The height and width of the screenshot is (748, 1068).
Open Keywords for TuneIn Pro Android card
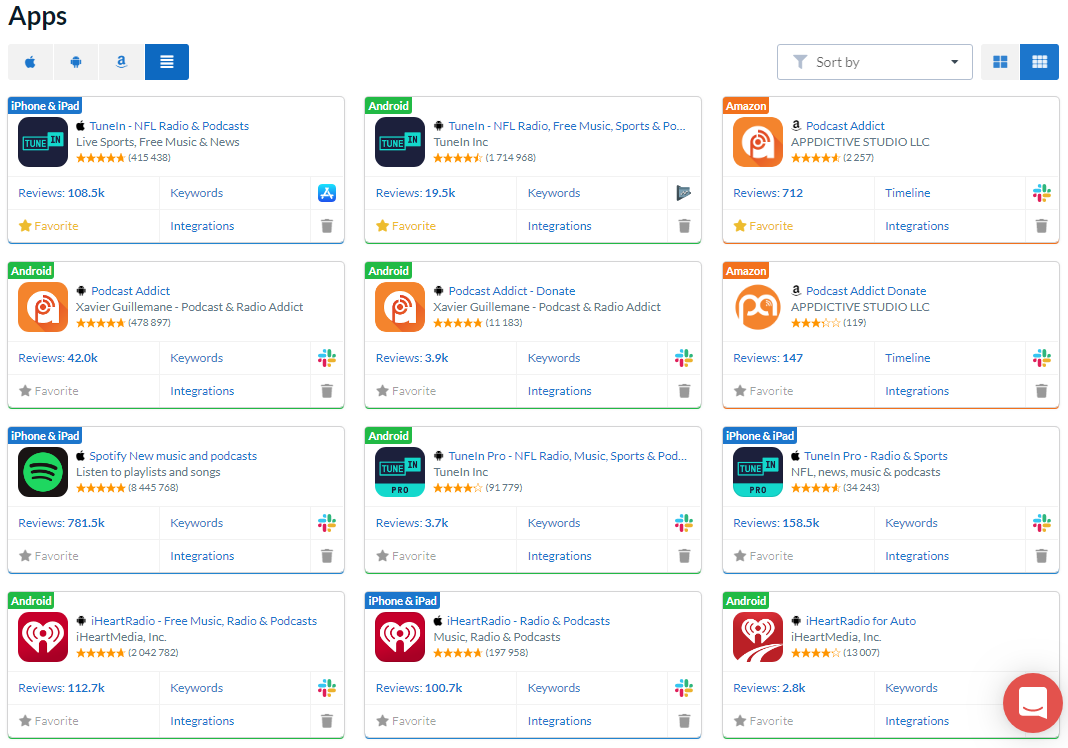click(554, 523)
